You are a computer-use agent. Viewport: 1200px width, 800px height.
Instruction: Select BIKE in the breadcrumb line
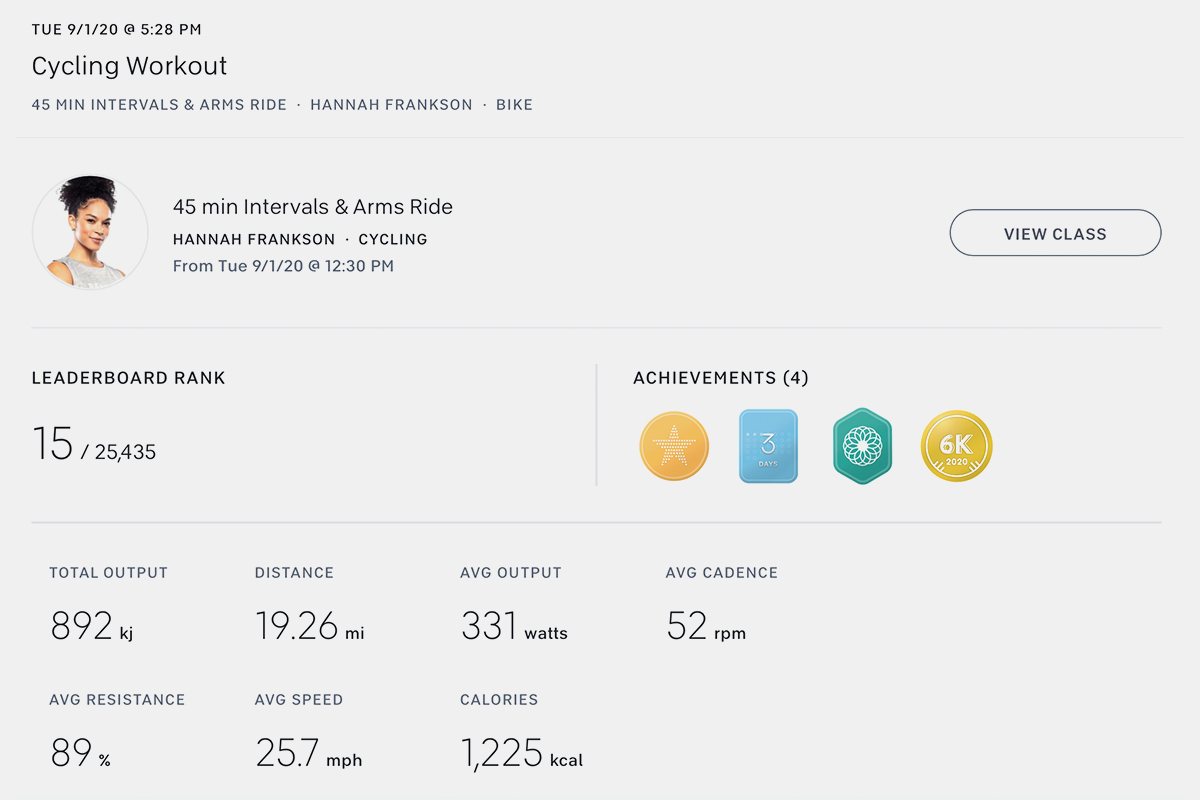514,104
